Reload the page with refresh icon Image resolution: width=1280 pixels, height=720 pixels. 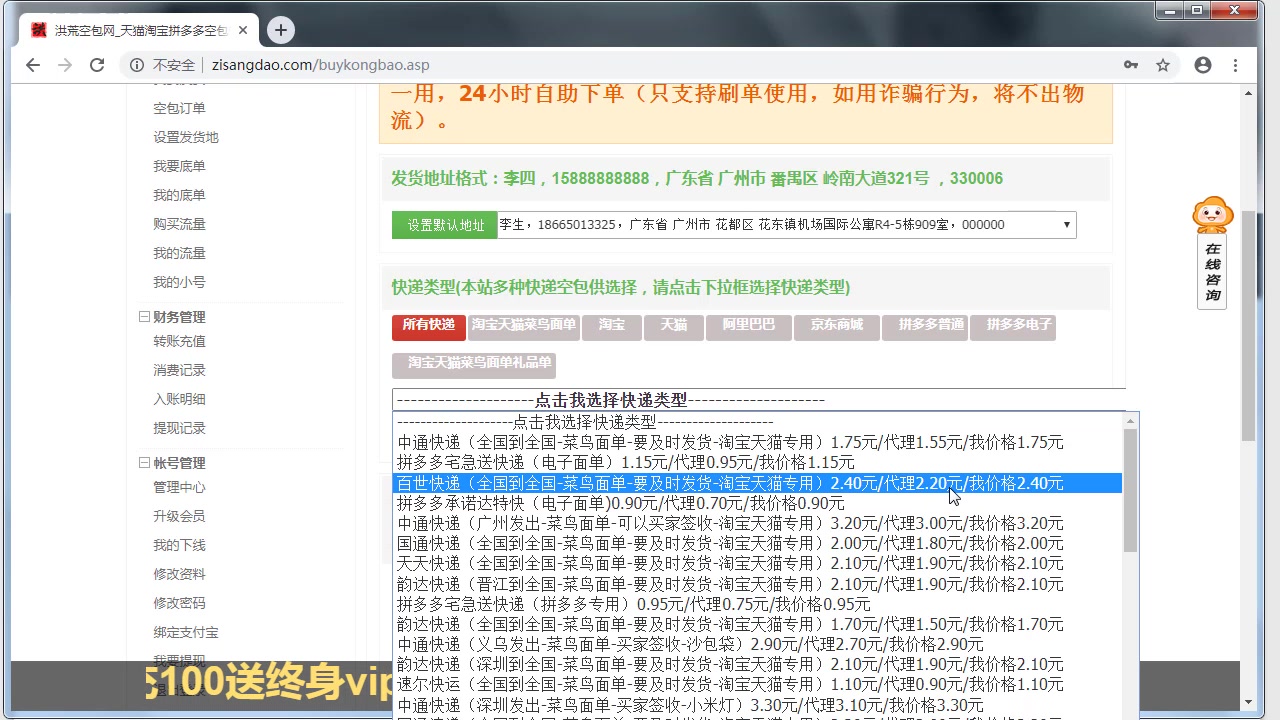(97, 65)
